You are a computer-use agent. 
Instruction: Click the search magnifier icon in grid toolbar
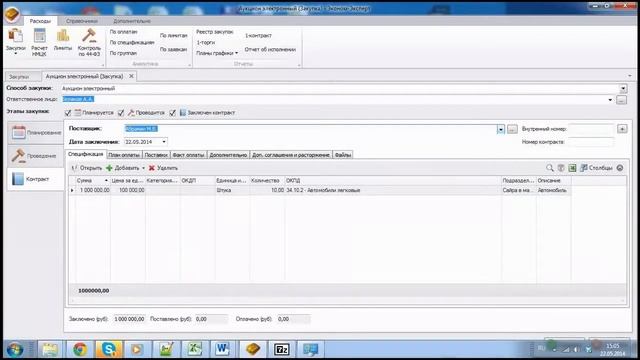tap(550, 168)
